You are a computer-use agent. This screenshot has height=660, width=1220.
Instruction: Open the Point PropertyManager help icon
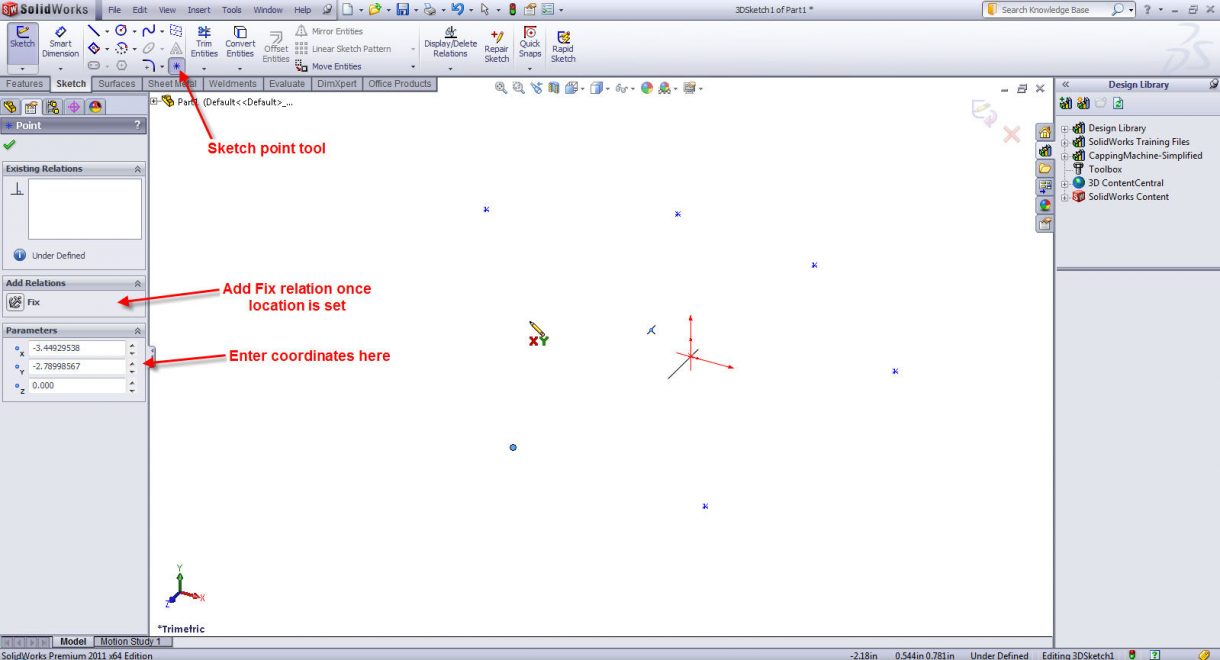tap(138, 125)
